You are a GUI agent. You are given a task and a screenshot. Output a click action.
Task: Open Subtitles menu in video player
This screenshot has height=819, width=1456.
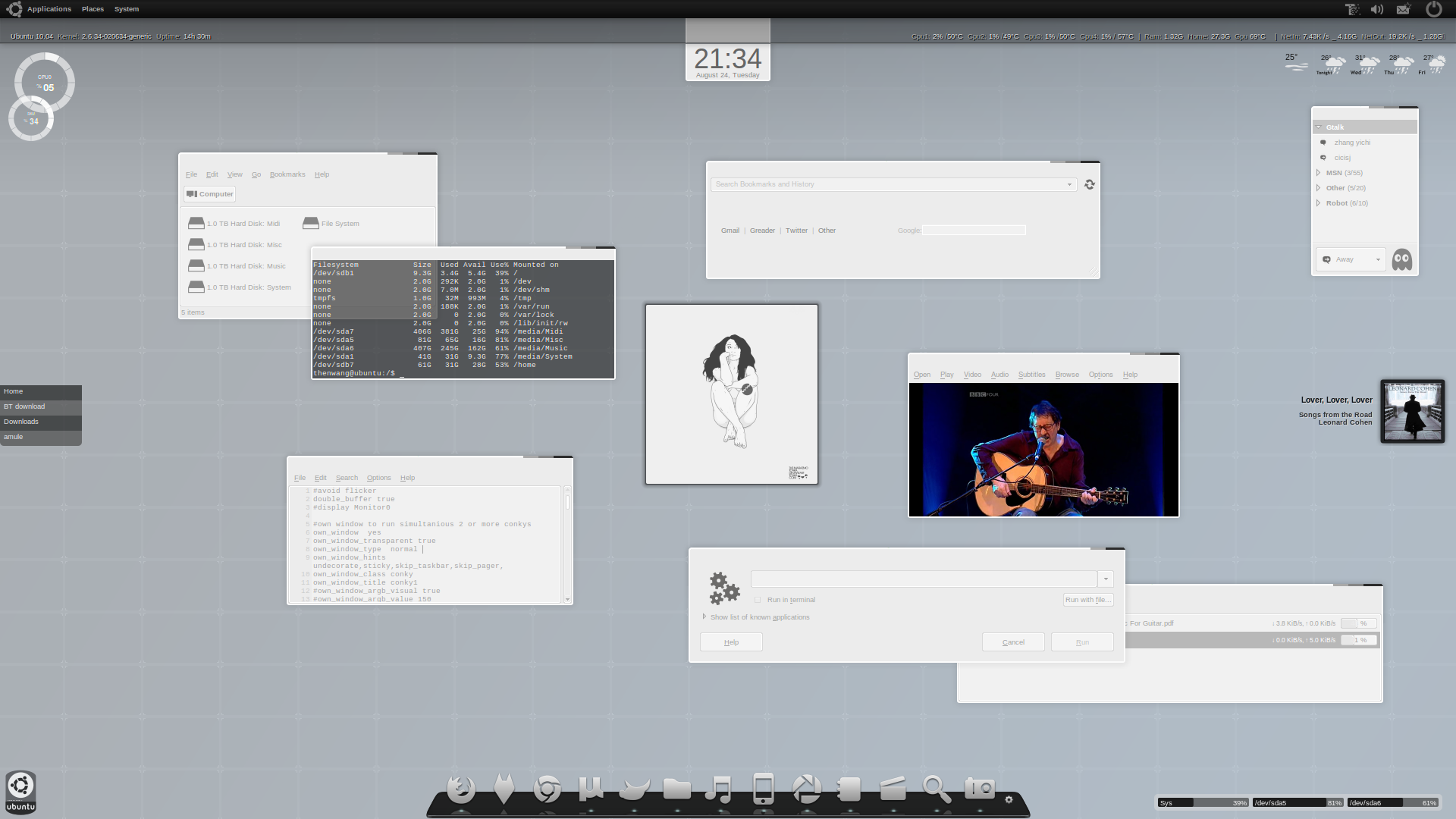(1031, 375)
